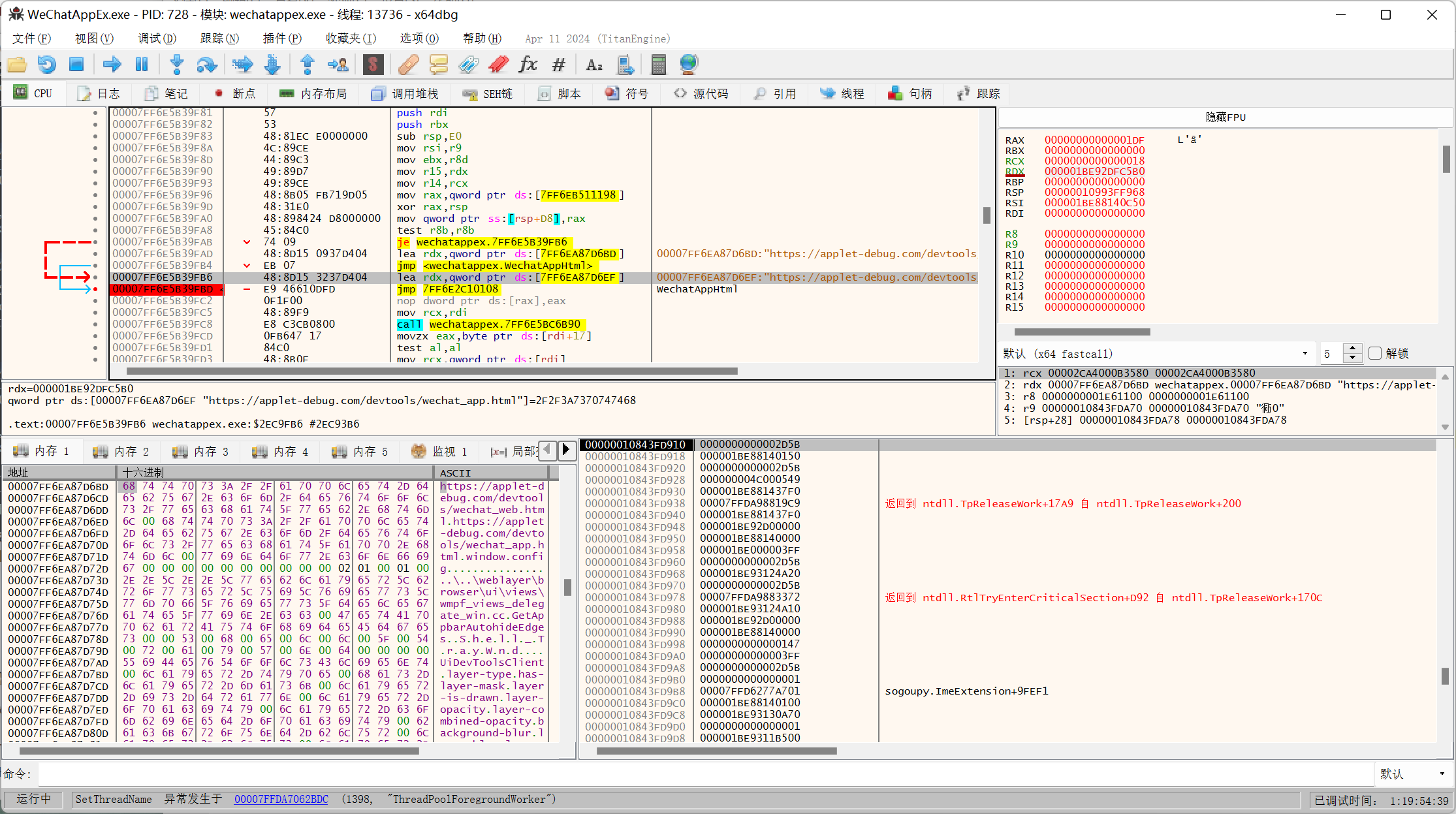
Task: Click the calculator icon
Action: tap(659, 65)
